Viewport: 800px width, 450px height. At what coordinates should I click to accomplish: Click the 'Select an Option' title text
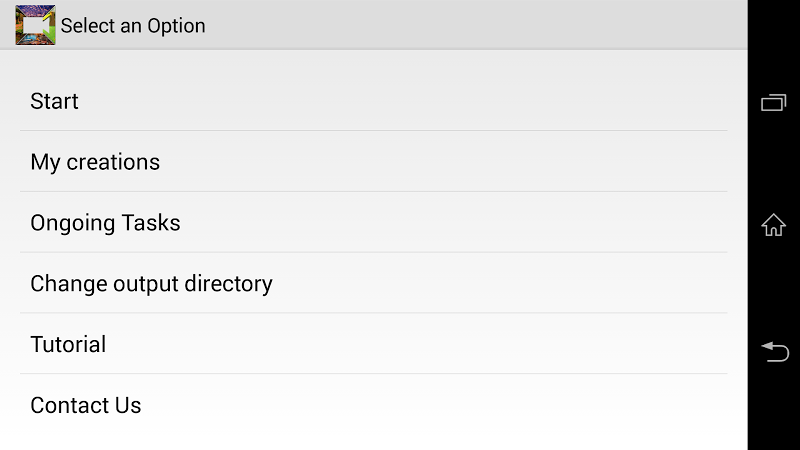133,26
